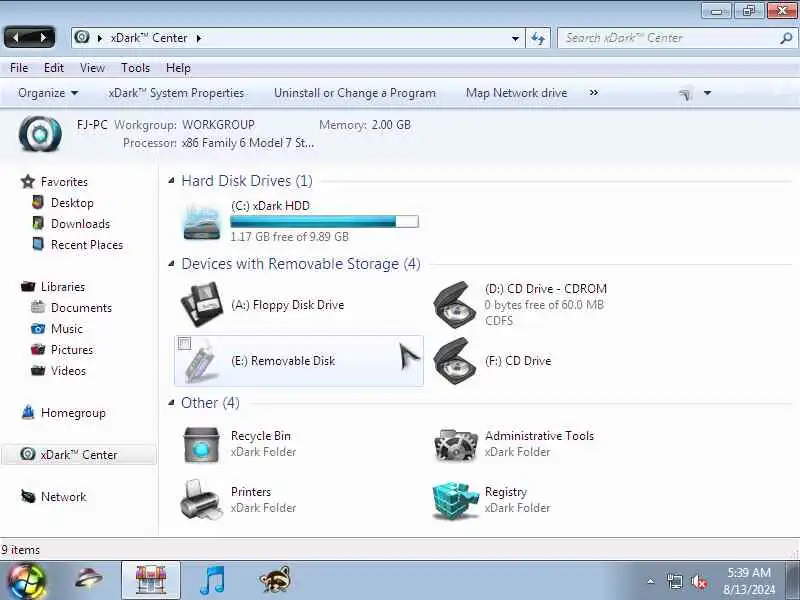Select the F: CD Drive icon
Image resolution: width=800 pixels, height=600 pixels.
click(455, 361)
